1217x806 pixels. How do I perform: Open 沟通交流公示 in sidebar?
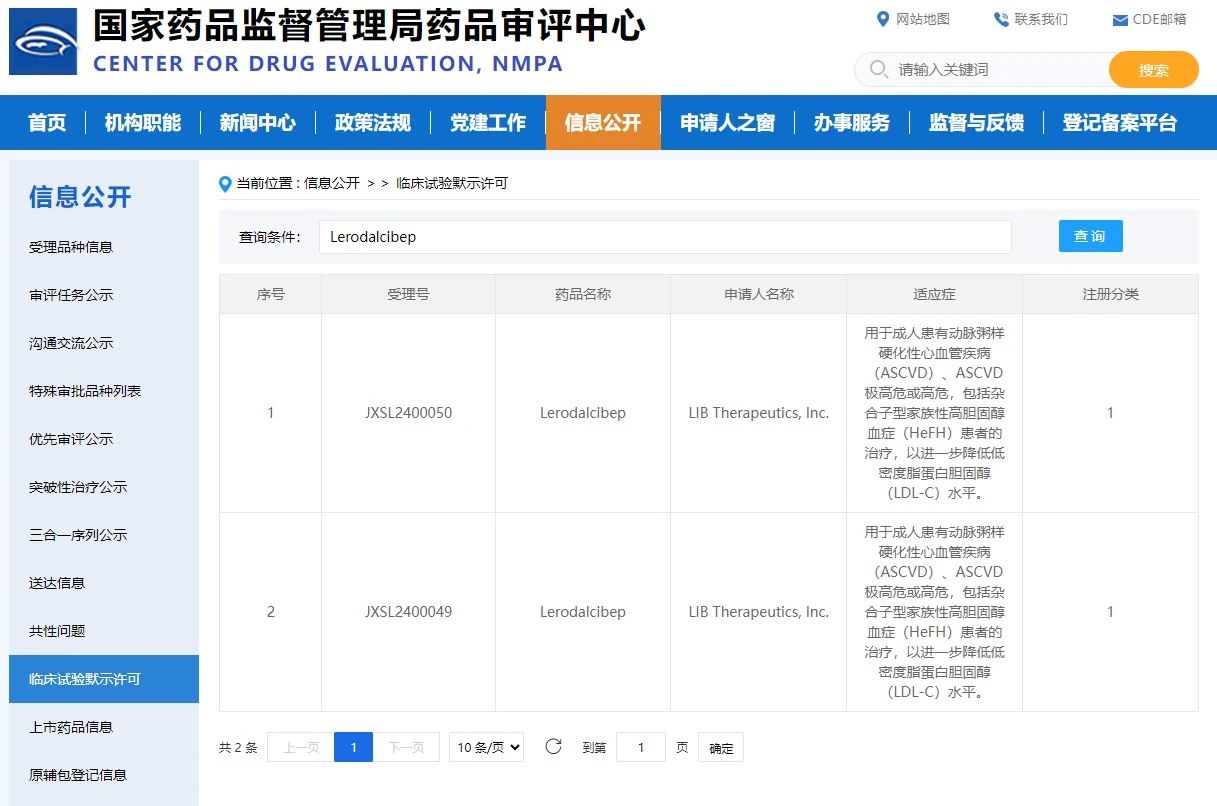click(71, 343)
